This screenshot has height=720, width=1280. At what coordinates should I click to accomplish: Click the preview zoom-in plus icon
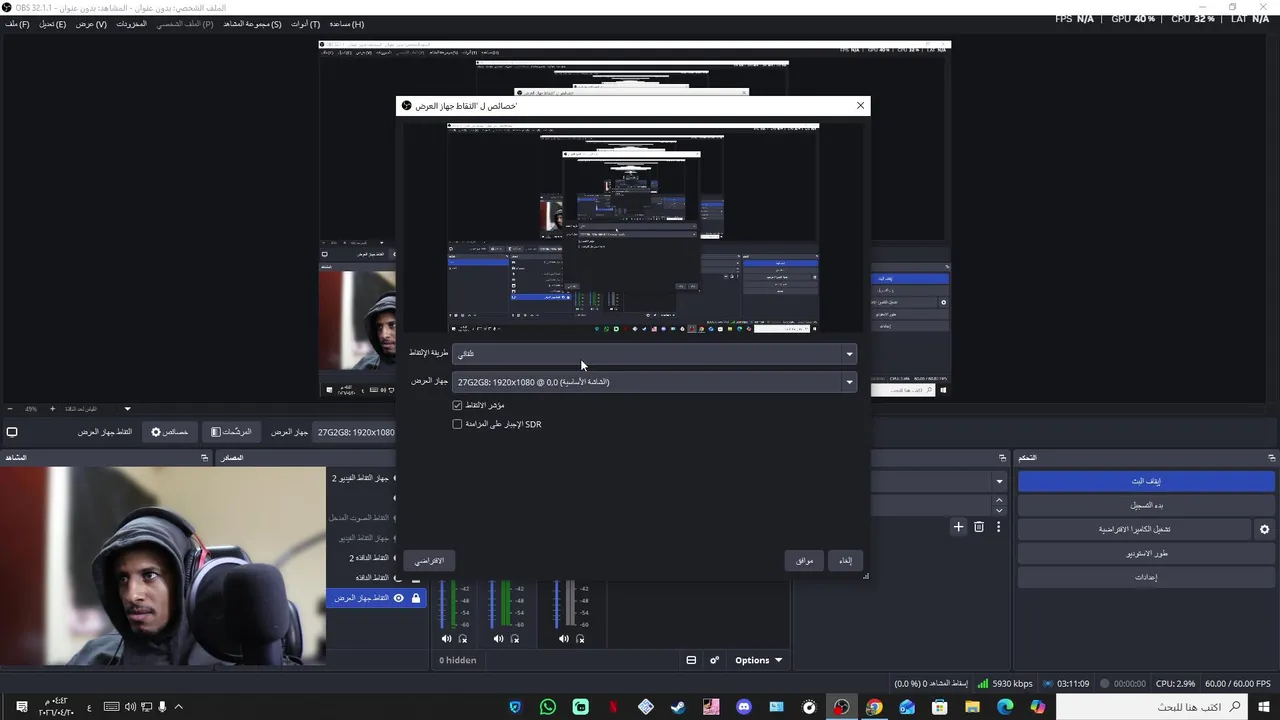tap(53, 408)
